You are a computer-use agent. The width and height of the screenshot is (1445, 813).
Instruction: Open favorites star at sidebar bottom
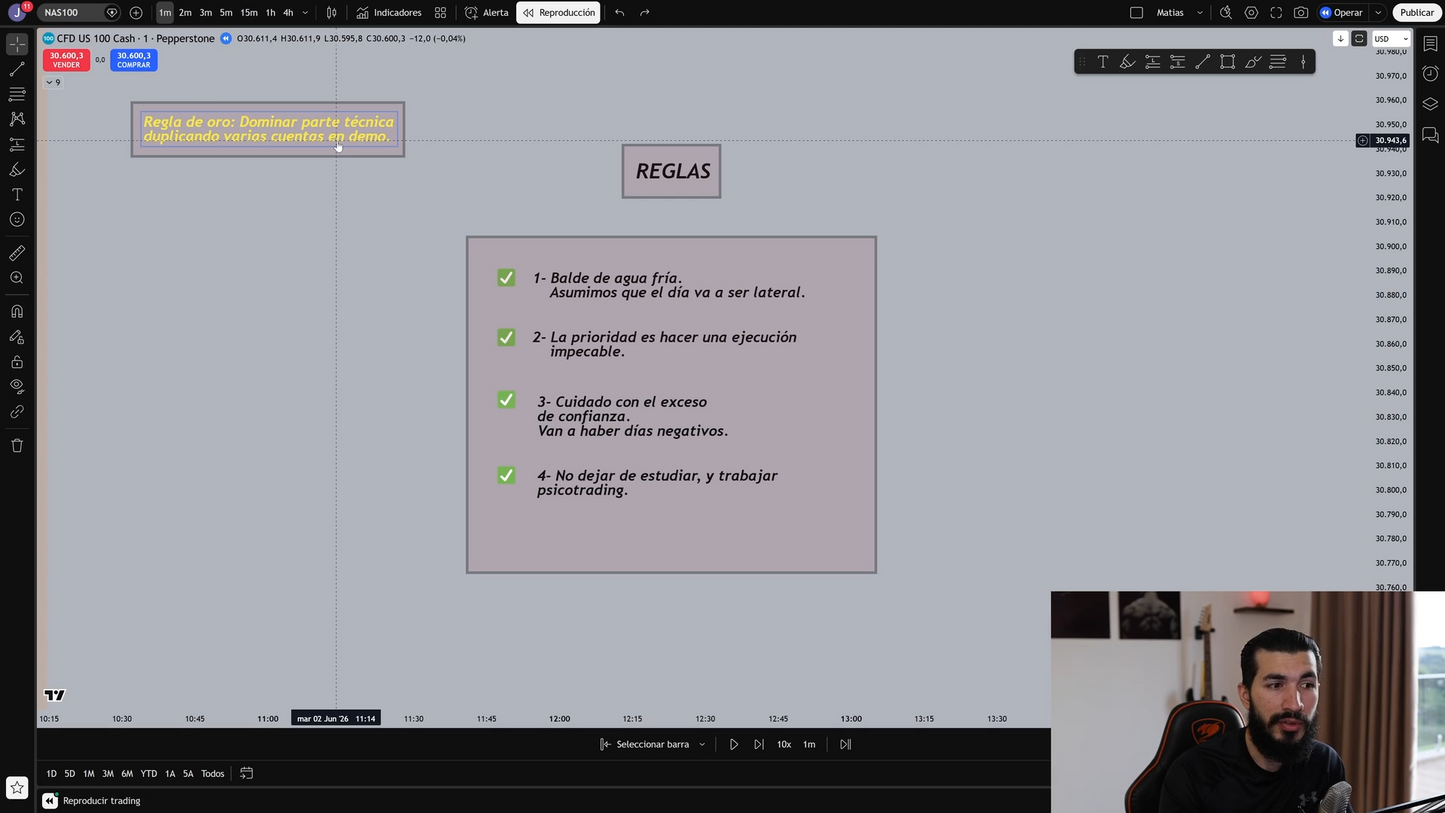pyautogui.click(x=17, y=788)
